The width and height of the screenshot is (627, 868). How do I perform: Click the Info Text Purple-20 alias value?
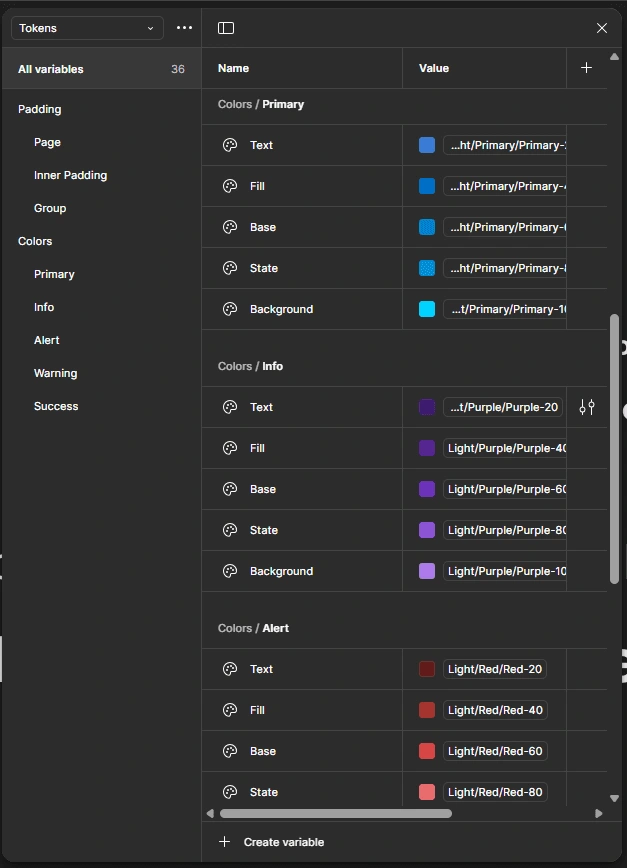click(503, 407)
